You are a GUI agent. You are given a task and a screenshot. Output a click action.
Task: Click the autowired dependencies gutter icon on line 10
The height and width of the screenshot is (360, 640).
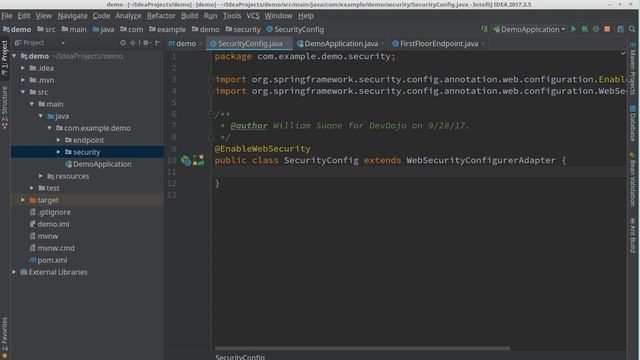(199, 160)
